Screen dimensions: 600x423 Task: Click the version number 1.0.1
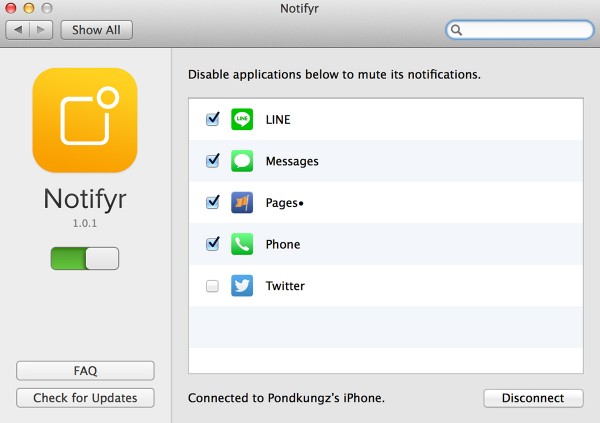[x=85, y=223]
